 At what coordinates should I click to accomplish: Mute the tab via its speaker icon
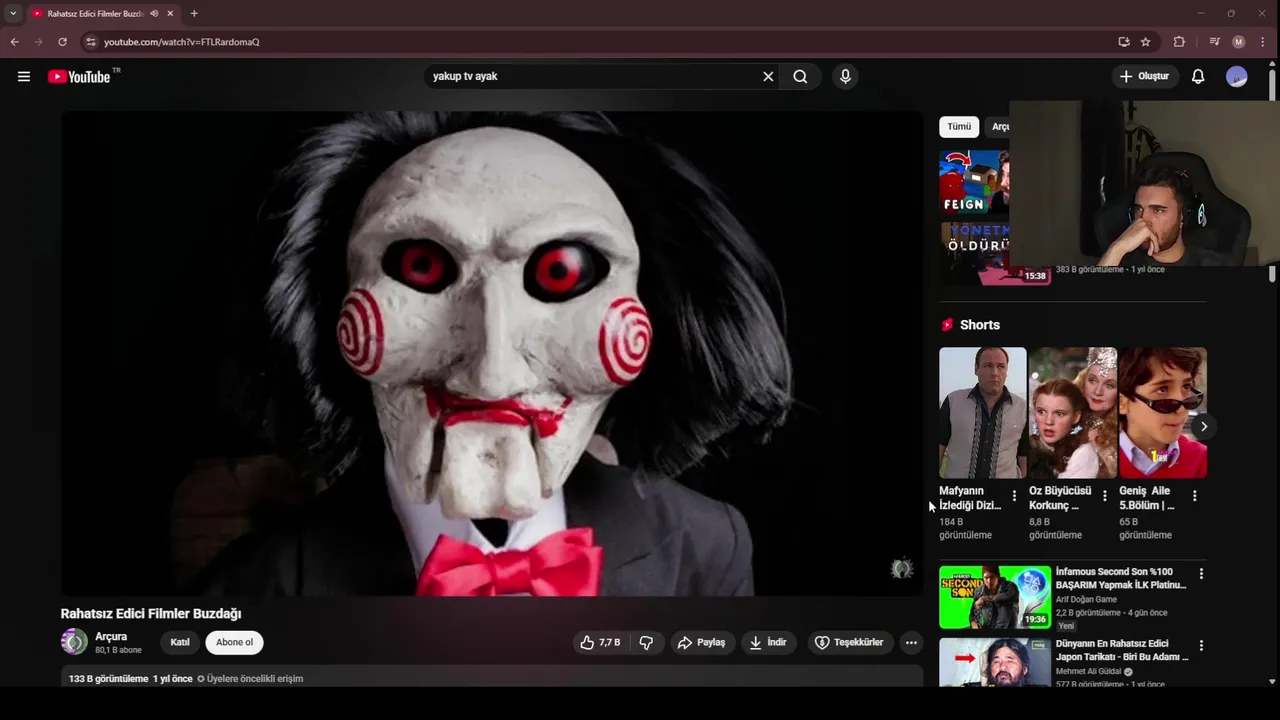click(154, 13)
